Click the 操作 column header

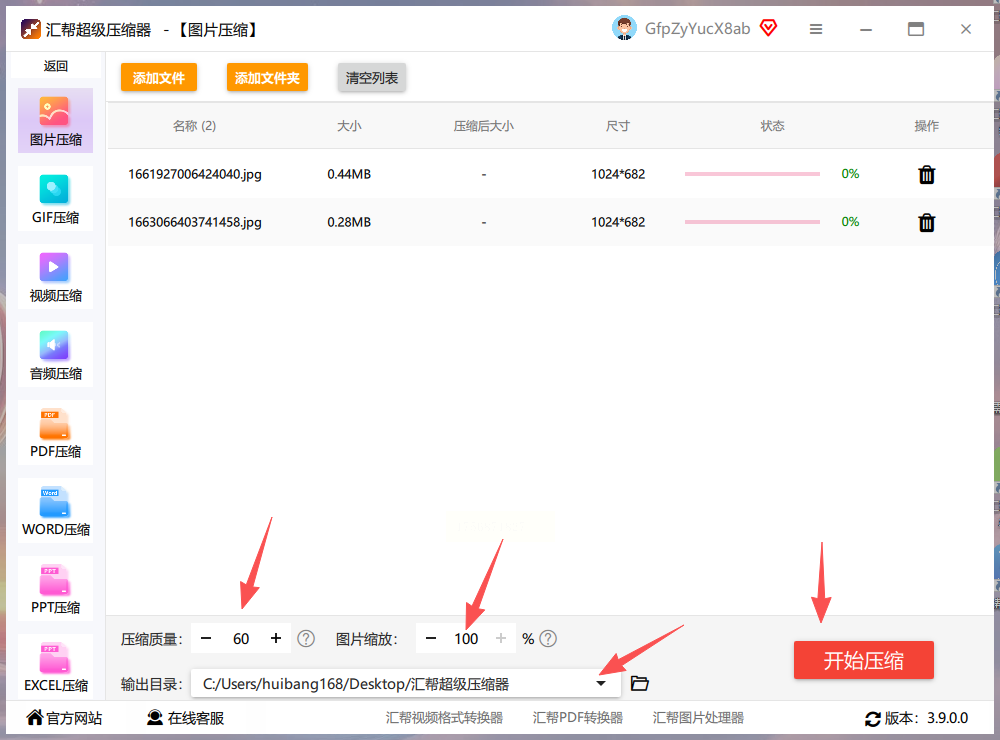(926, 126)
